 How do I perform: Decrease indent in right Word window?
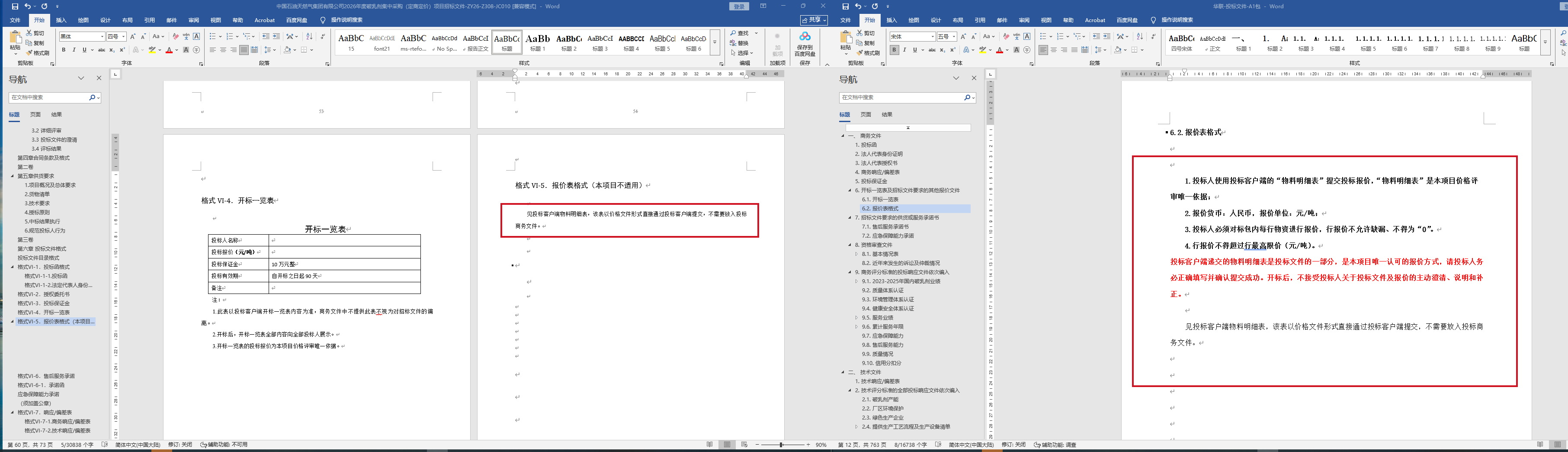[1096, 36]
